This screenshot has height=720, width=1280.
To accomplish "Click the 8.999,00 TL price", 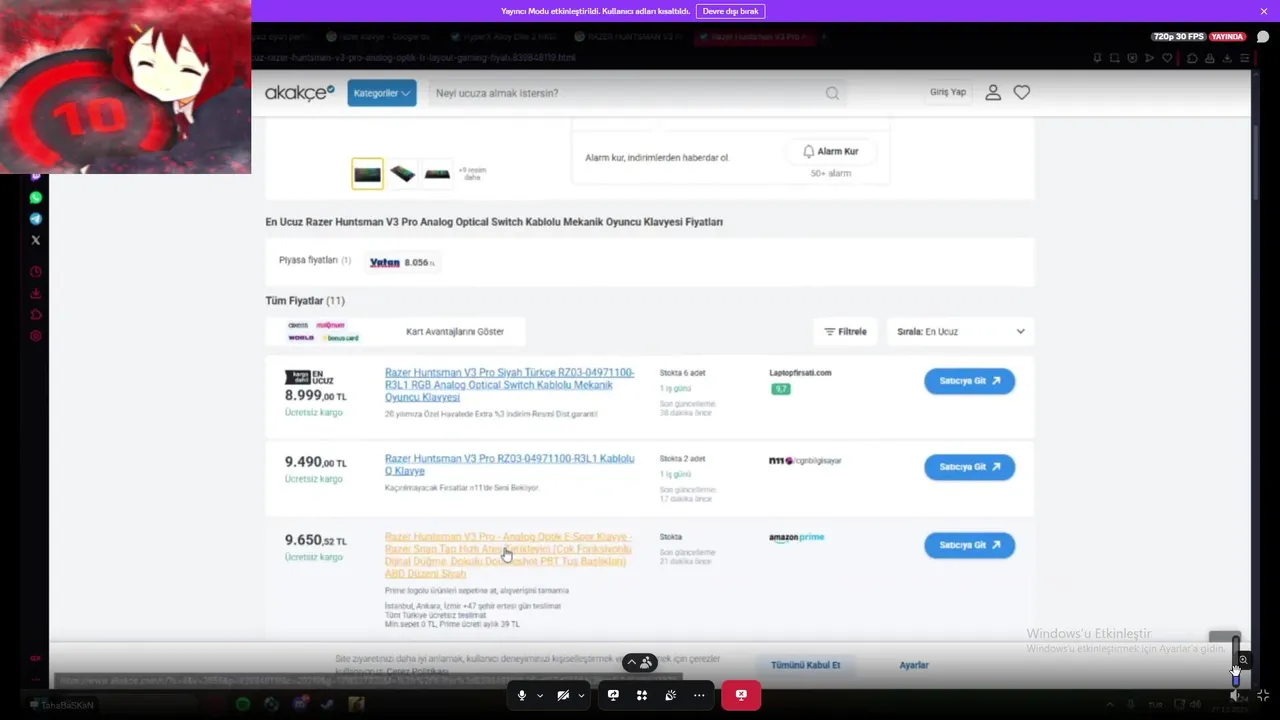I will pyautogui.click(x=316, y=396).
